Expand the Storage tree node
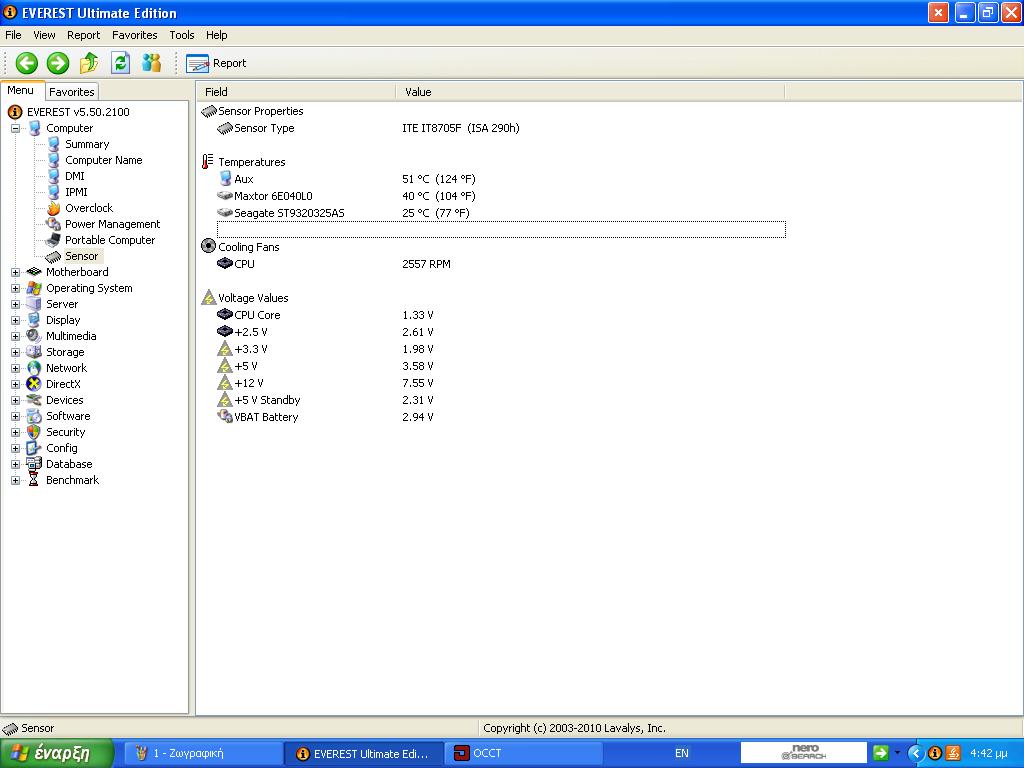The image size is (1024, 768). (x=16, y=352)
